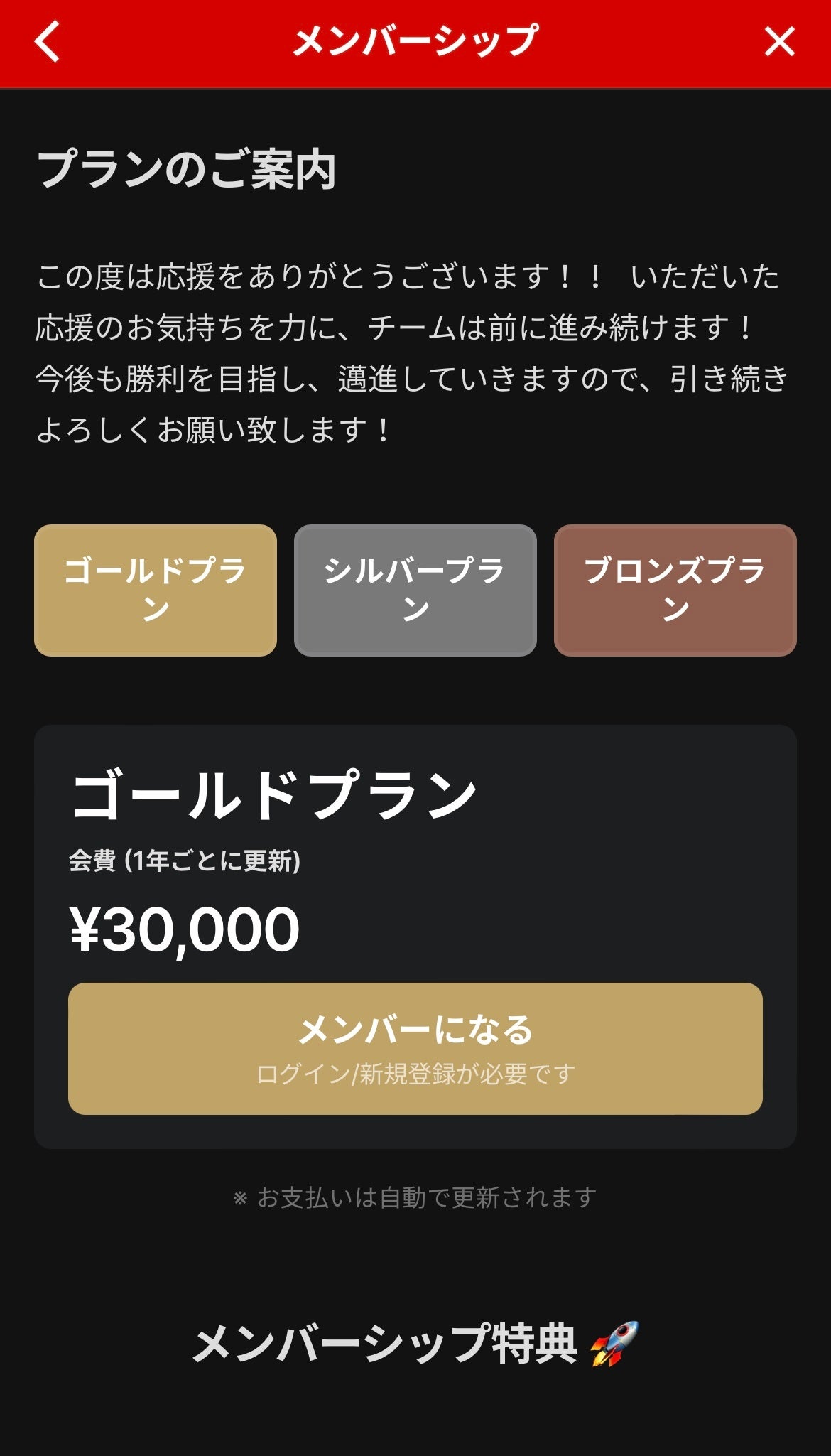Viewport: 831px width, 1456px height.
Task: Click the メンバーシップ title in the red header
Action: click(415, 41)
